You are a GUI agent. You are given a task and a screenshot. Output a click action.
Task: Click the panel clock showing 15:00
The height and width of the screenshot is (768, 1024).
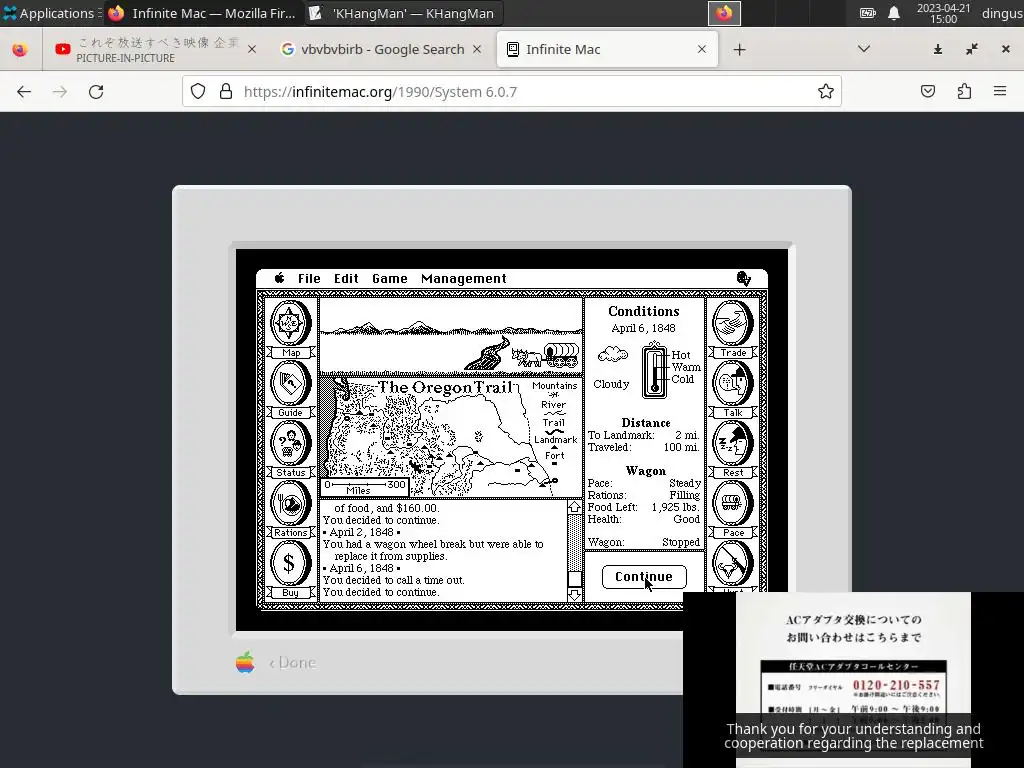[943, 13]
